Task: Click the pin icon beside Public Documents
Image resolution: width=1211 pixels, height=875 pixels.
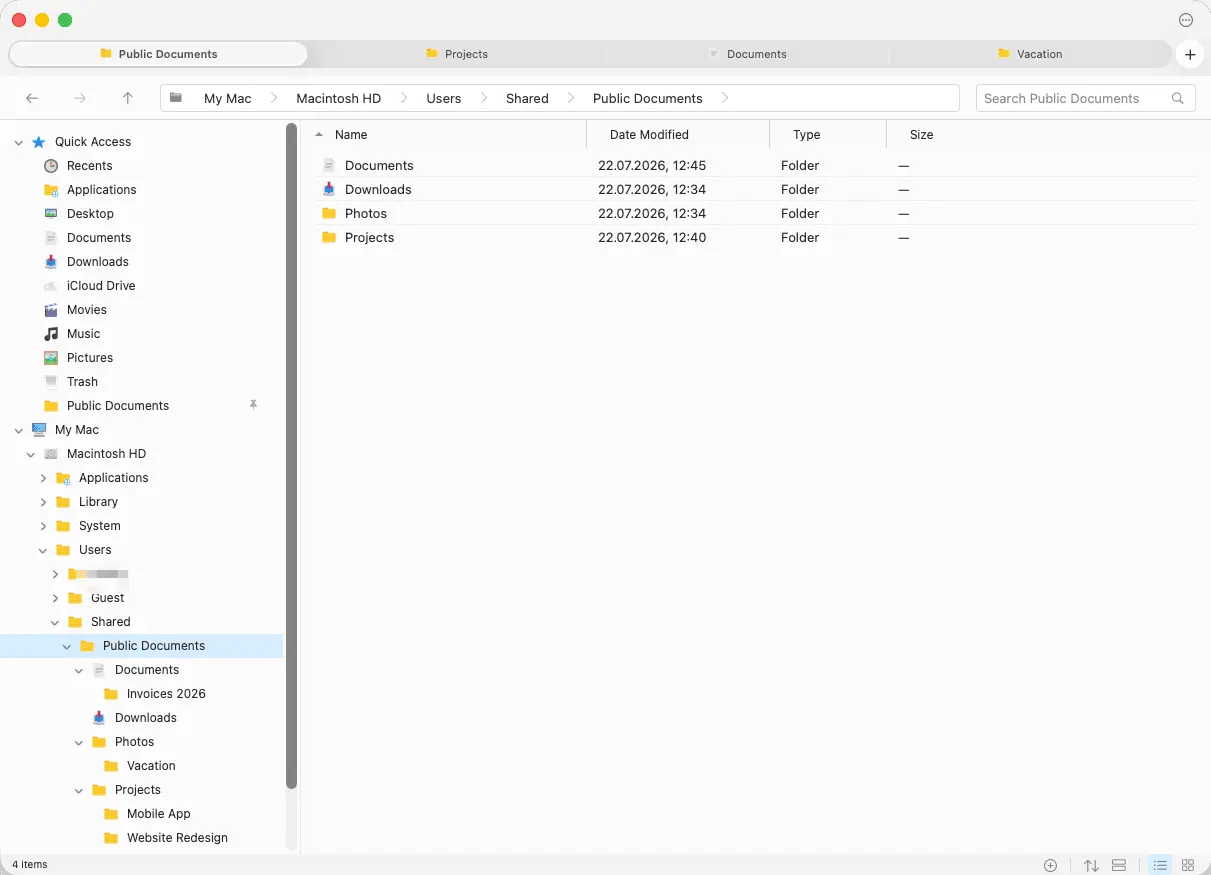Action: click(253, 405)
